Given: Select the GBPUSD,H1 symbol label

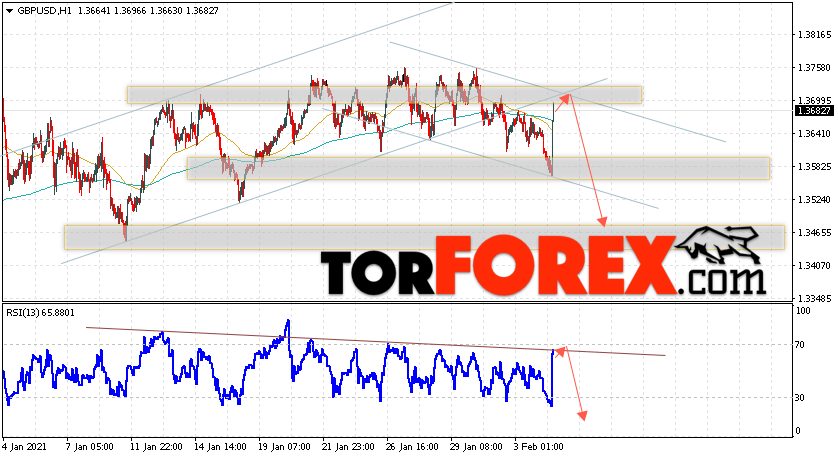Looking at the screenshot, I should tap(44, 11).
